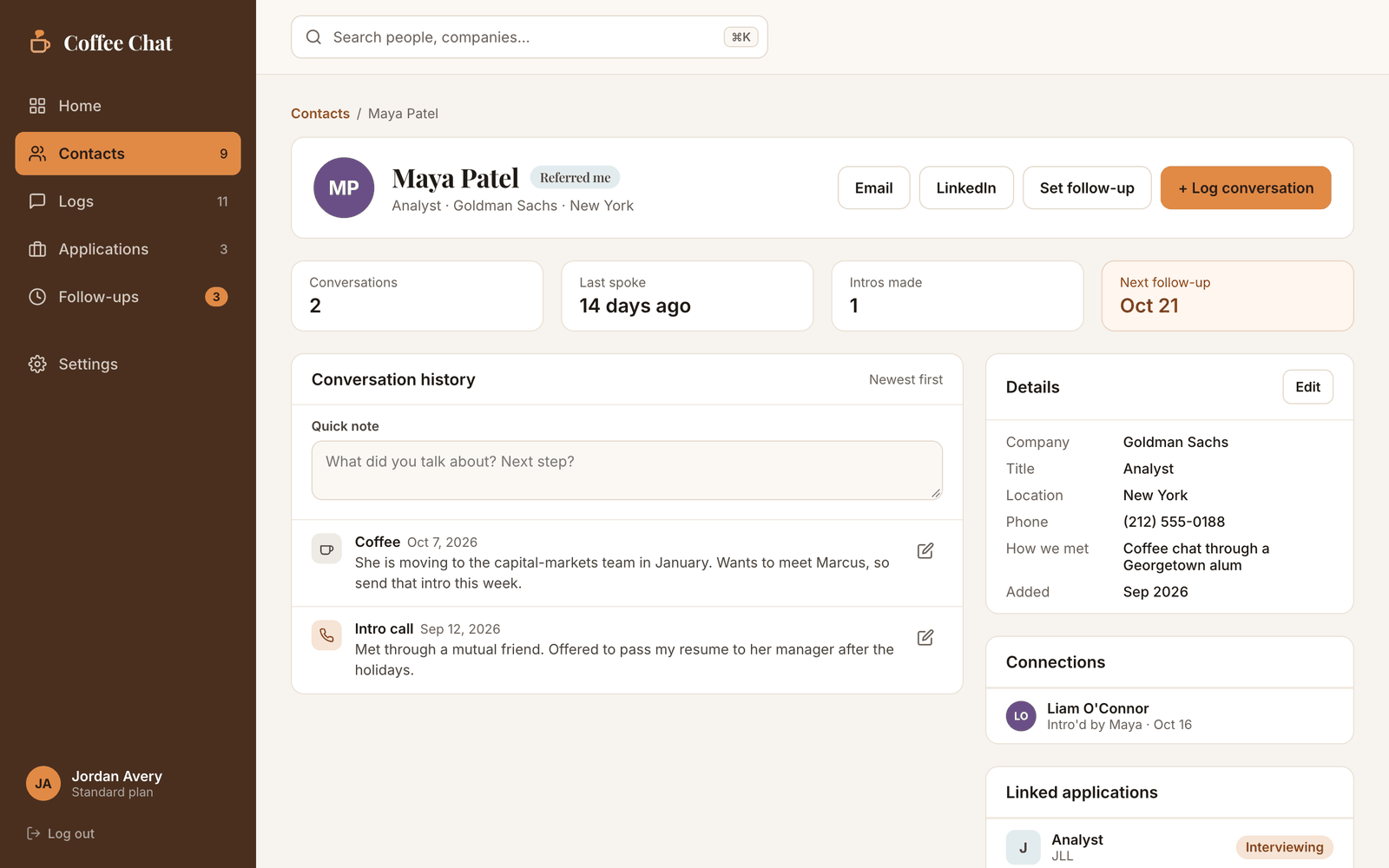The image size is (1389, 868).
Task: Click Set follow-up button
Action: point(1087,187)
